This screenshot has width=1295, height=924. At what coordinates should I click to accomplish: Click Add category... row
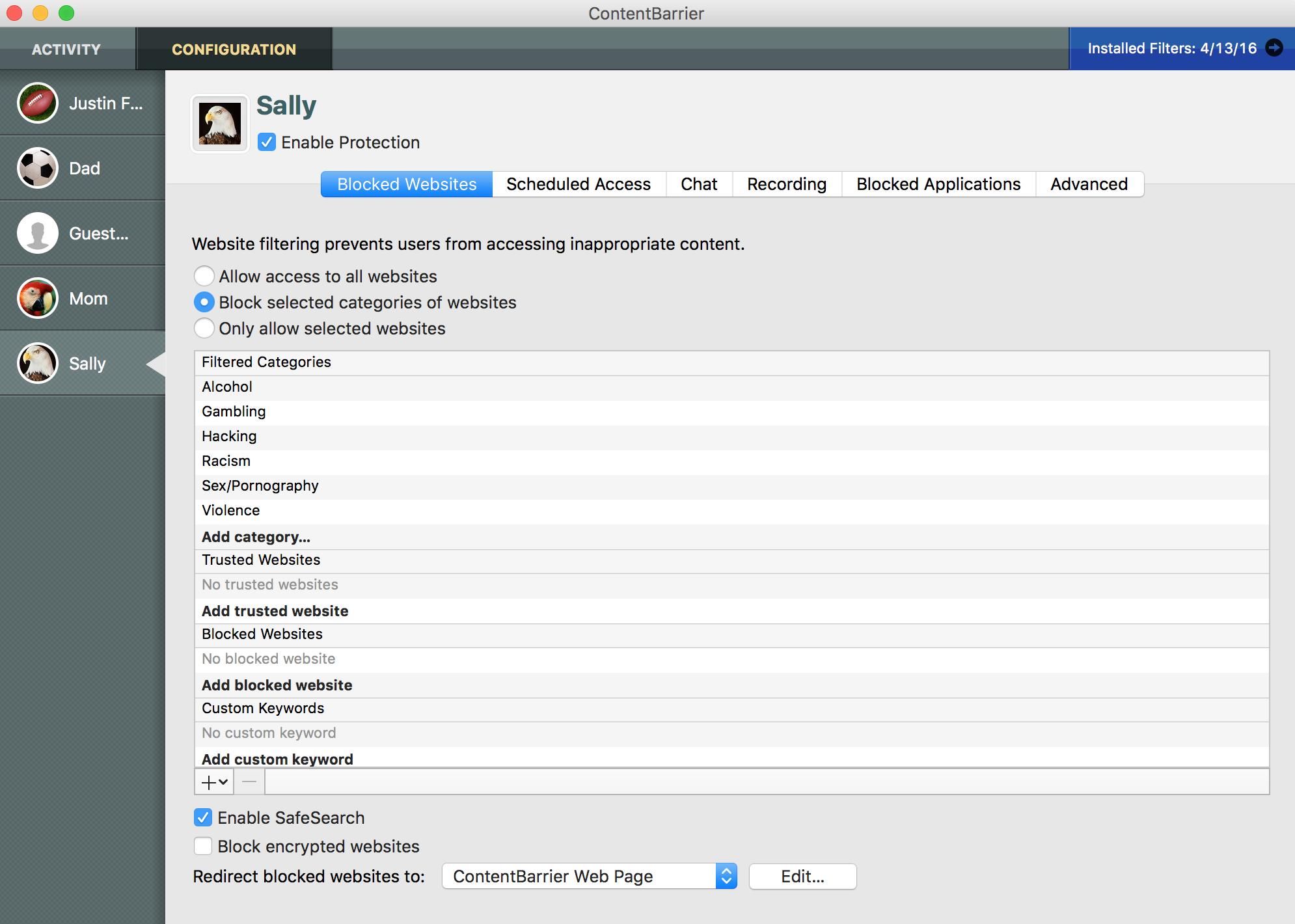point(731,537)
